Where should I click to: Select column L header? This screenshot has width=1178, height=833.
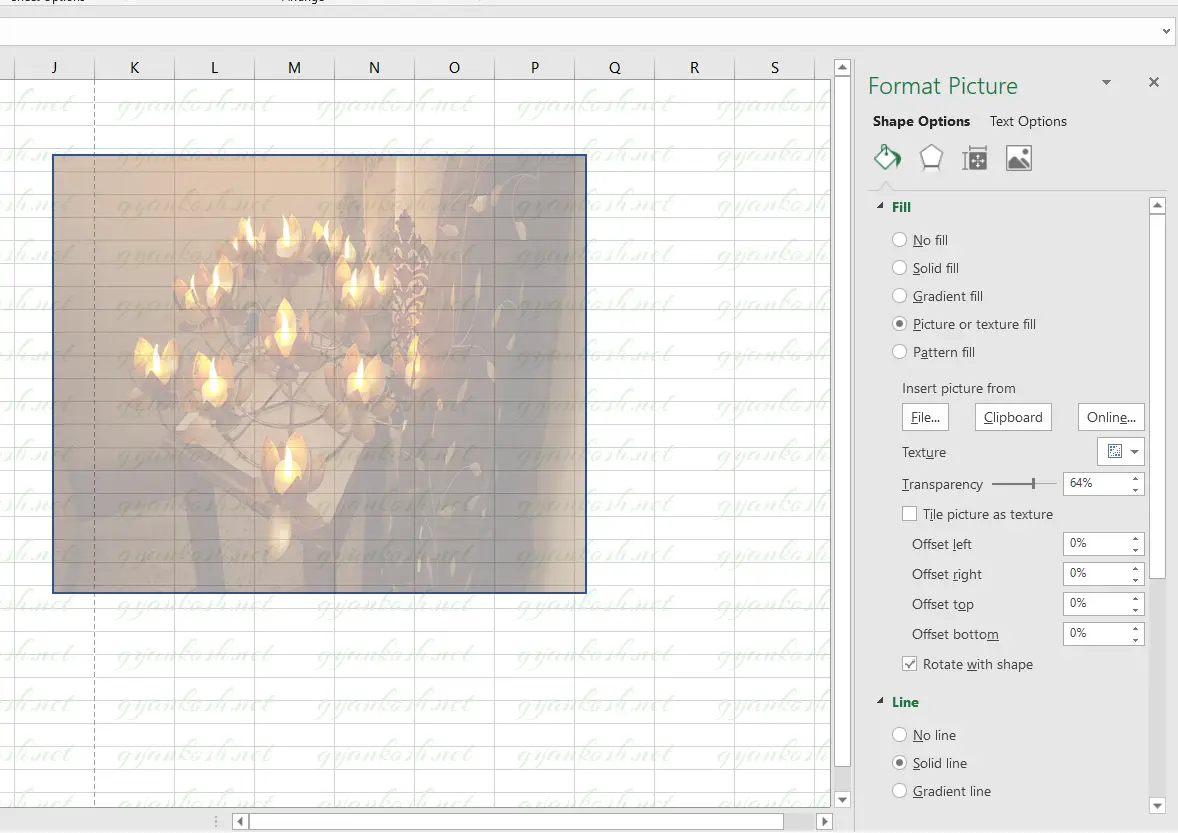point(214,68)
